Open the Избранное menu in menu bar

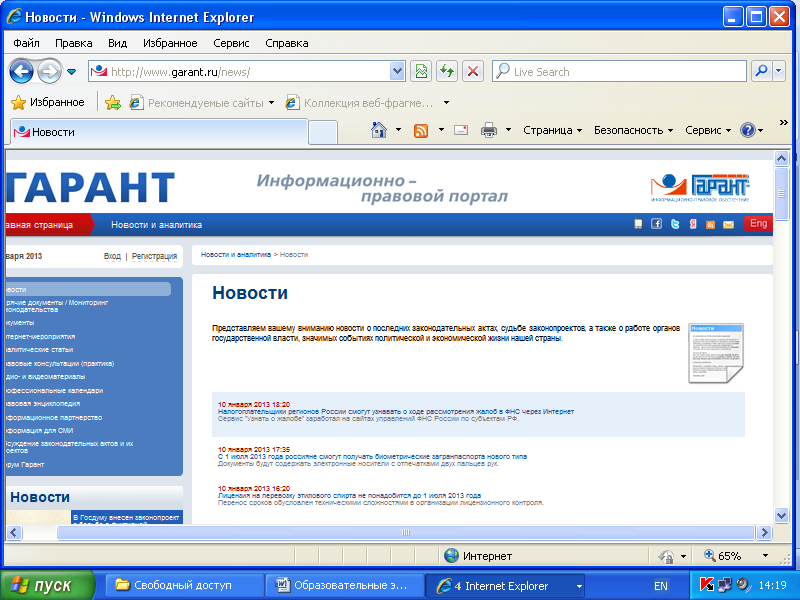click(170, 43)
